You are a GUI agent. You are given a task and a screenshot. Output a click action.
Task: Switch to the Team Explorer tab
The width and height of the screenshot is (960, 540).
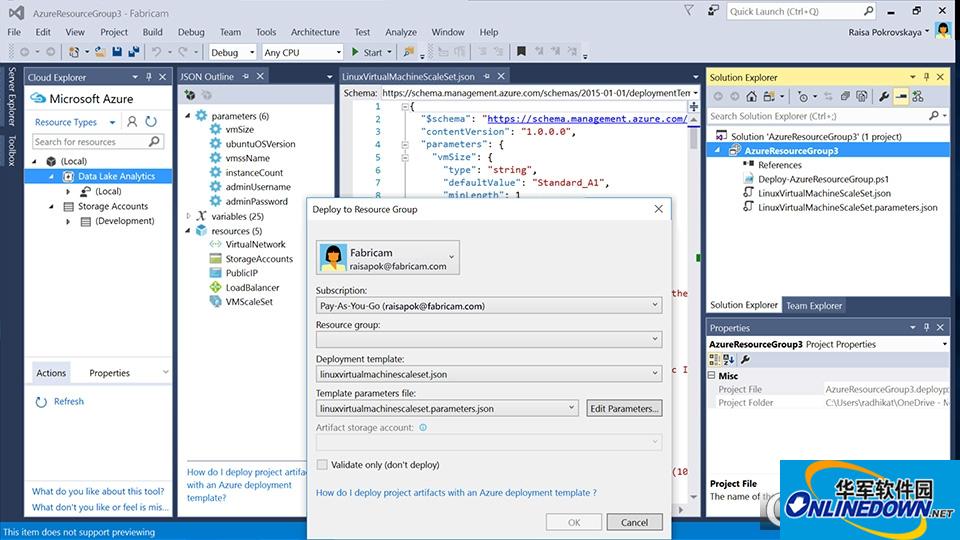[x=814, y=306]
